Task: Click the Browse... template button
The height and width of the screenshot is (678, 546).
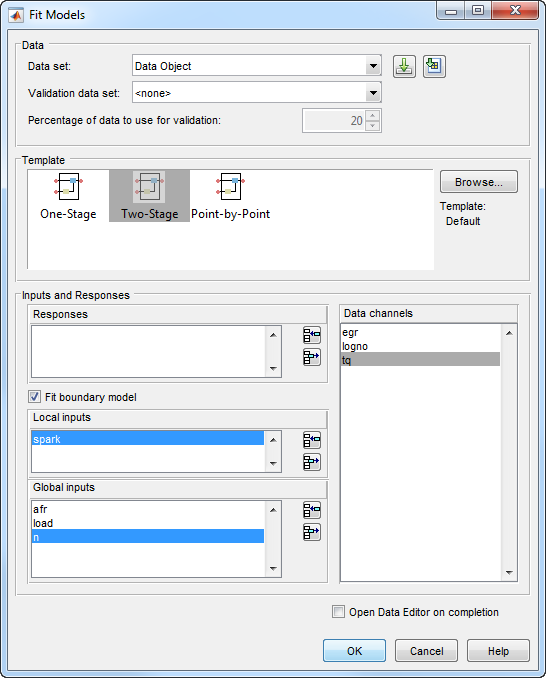Action: (x=479, y=182)
